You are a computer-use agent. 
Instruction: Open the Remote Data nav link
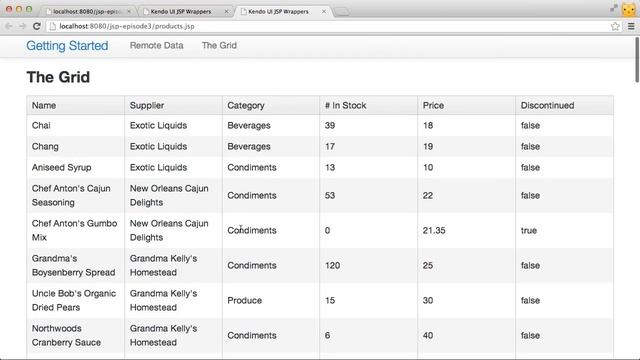[x=156, y=45]
